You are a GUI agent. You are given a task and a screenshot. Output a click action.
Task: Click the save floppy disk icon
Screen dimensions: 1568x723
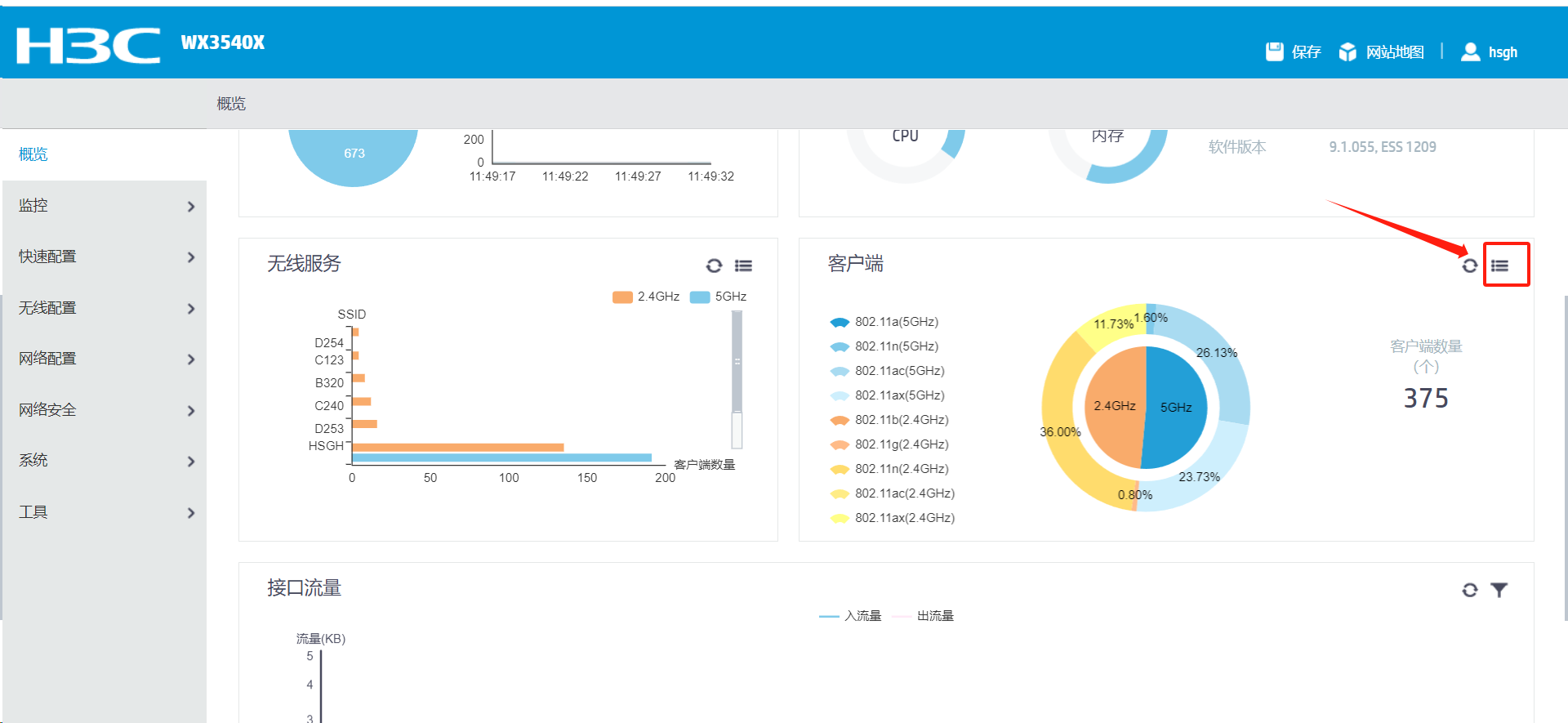point(1274,51)
